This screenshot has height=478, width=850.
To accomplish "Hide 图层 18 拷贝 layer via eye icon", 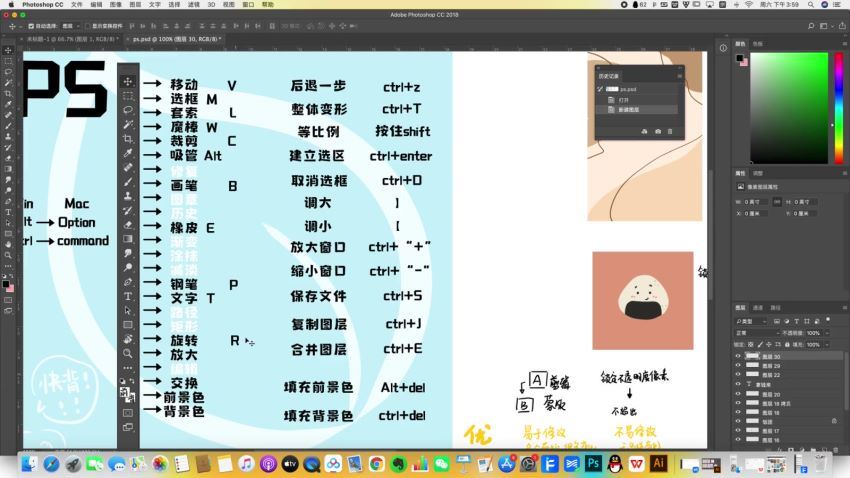I will [x=738, y=403].
